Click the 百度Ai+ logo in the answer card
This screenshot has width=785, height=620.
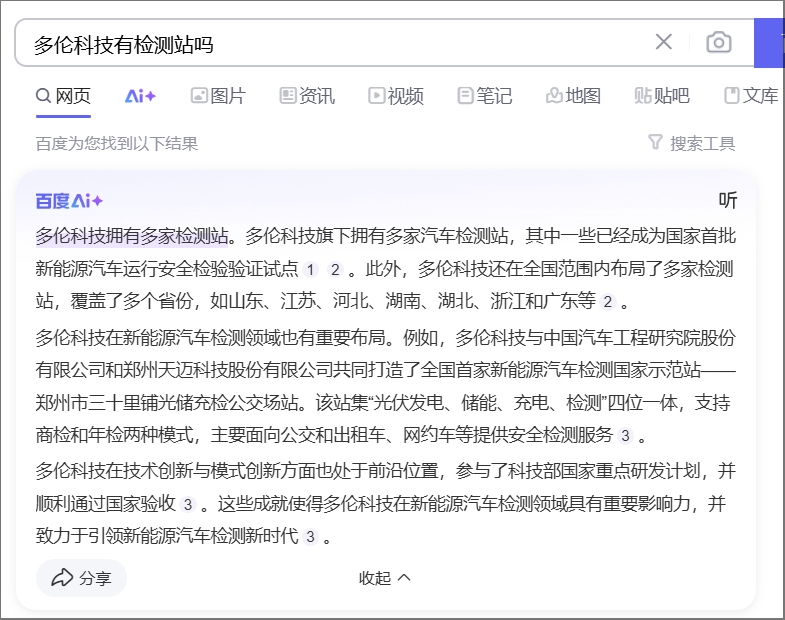tap(69, 201)
